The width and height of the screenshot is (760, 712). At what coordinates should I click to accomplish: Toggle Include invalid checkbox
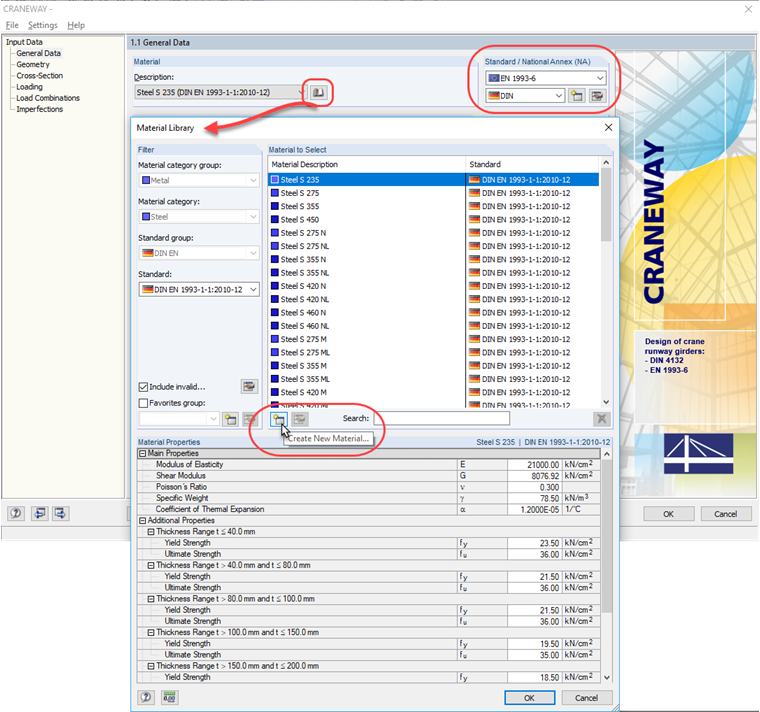click(x=143, y=387)
